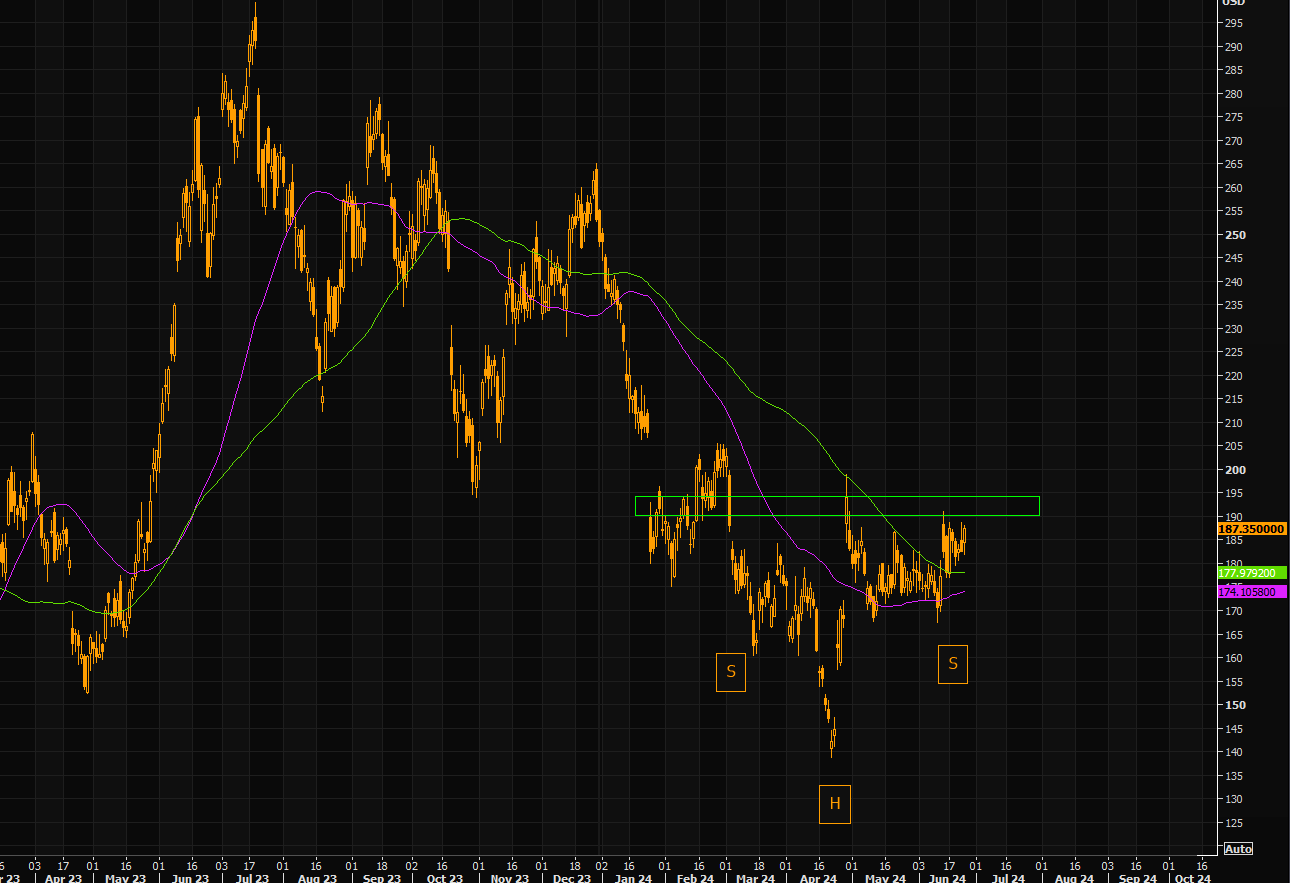Click the Jan 24 month label
This screenshot has height=883, width=1290.
tap(633, 878)
